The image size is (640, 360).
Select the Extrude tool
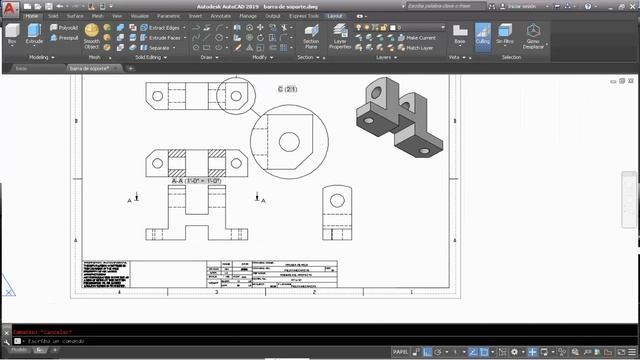point(34,34)
